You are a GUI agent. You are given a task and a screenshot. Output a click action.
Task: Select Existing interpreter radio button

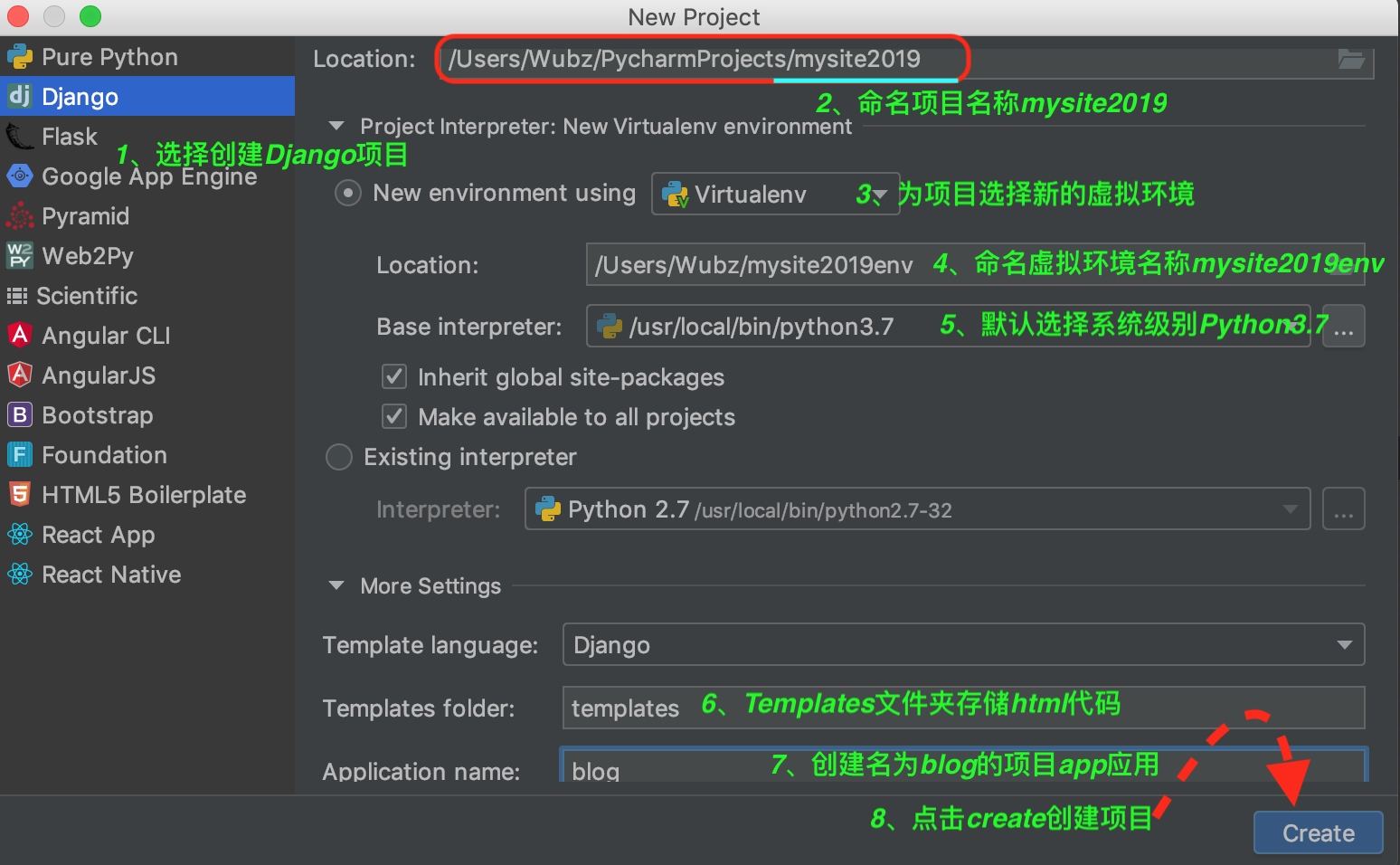point(339,457)
